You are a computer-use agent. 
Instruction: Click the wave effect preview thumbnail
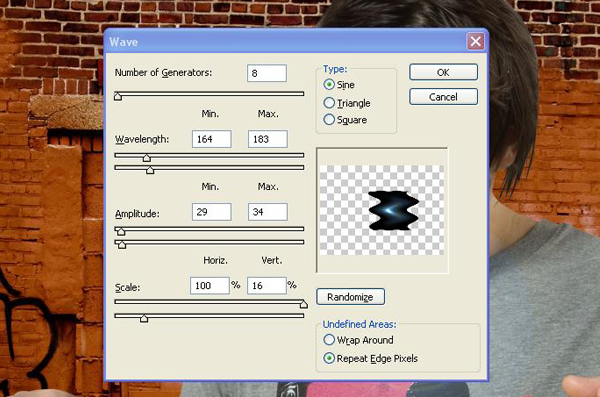tap(382, 210)
